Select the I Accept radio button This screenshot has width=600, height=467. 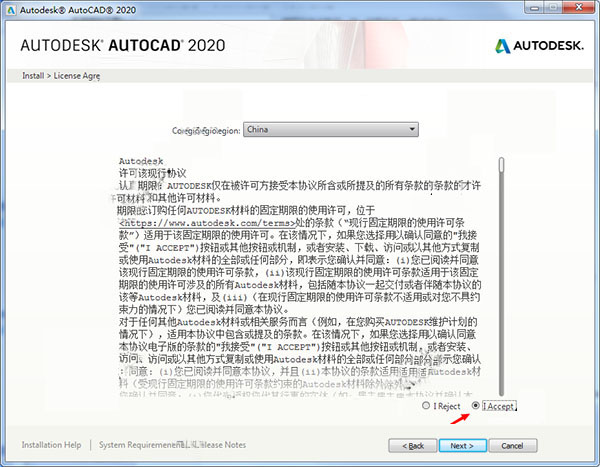point(475,405)
